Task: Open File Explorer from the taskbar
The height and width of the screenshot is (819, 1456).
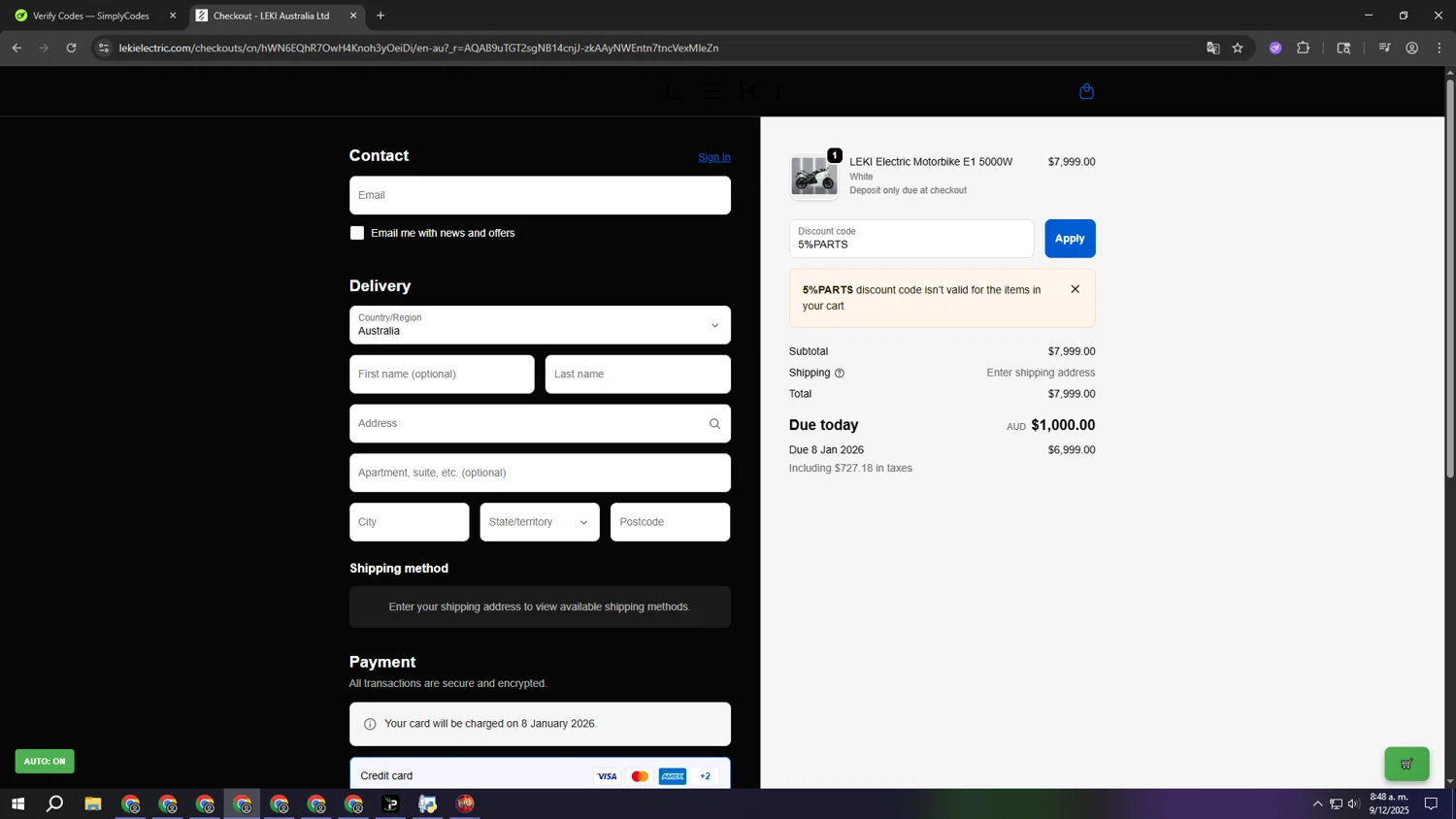Action: click(x=93, y=803)
